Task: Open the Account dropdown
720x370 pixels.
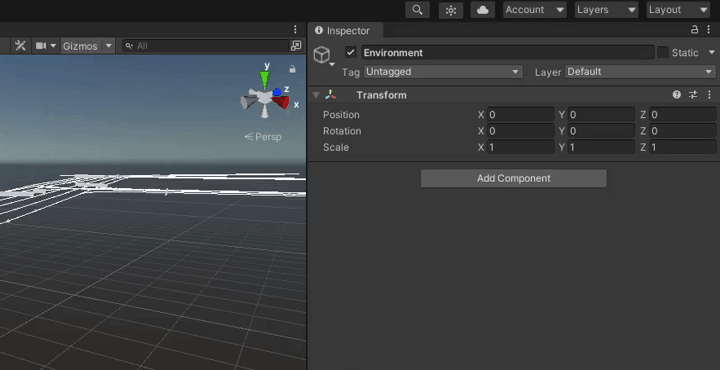Action: (534, 10)
